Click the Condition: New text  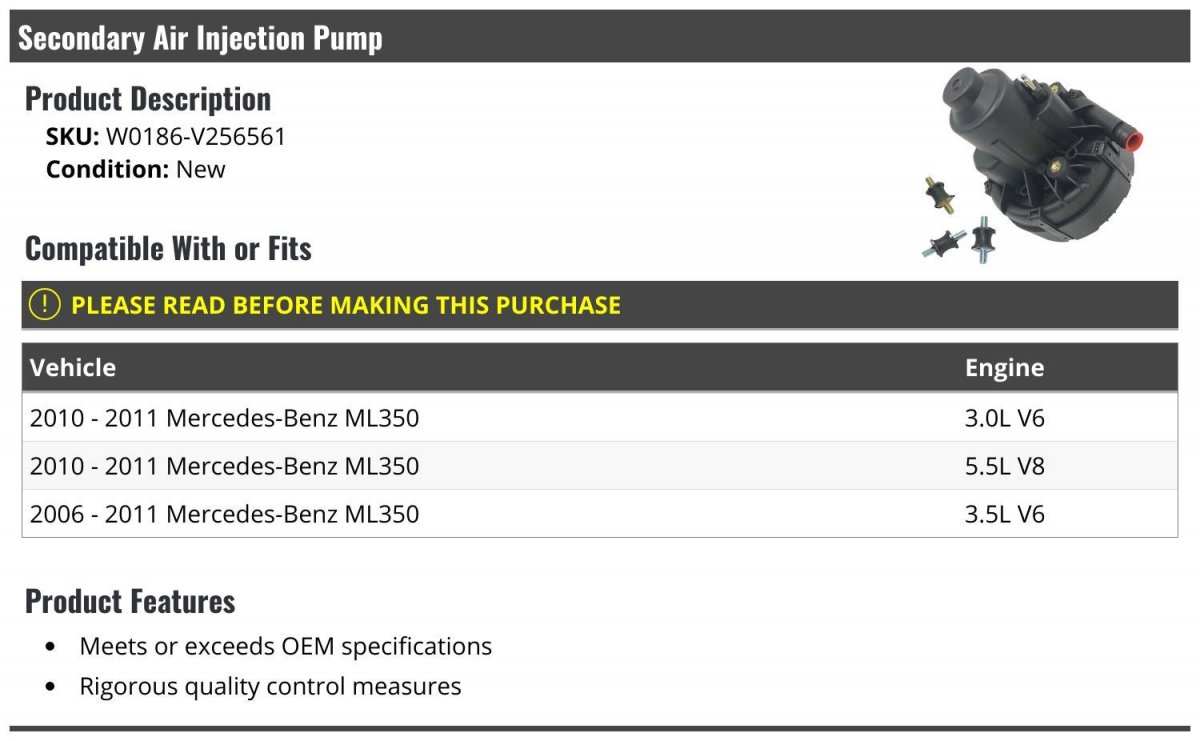pos(136,169)
